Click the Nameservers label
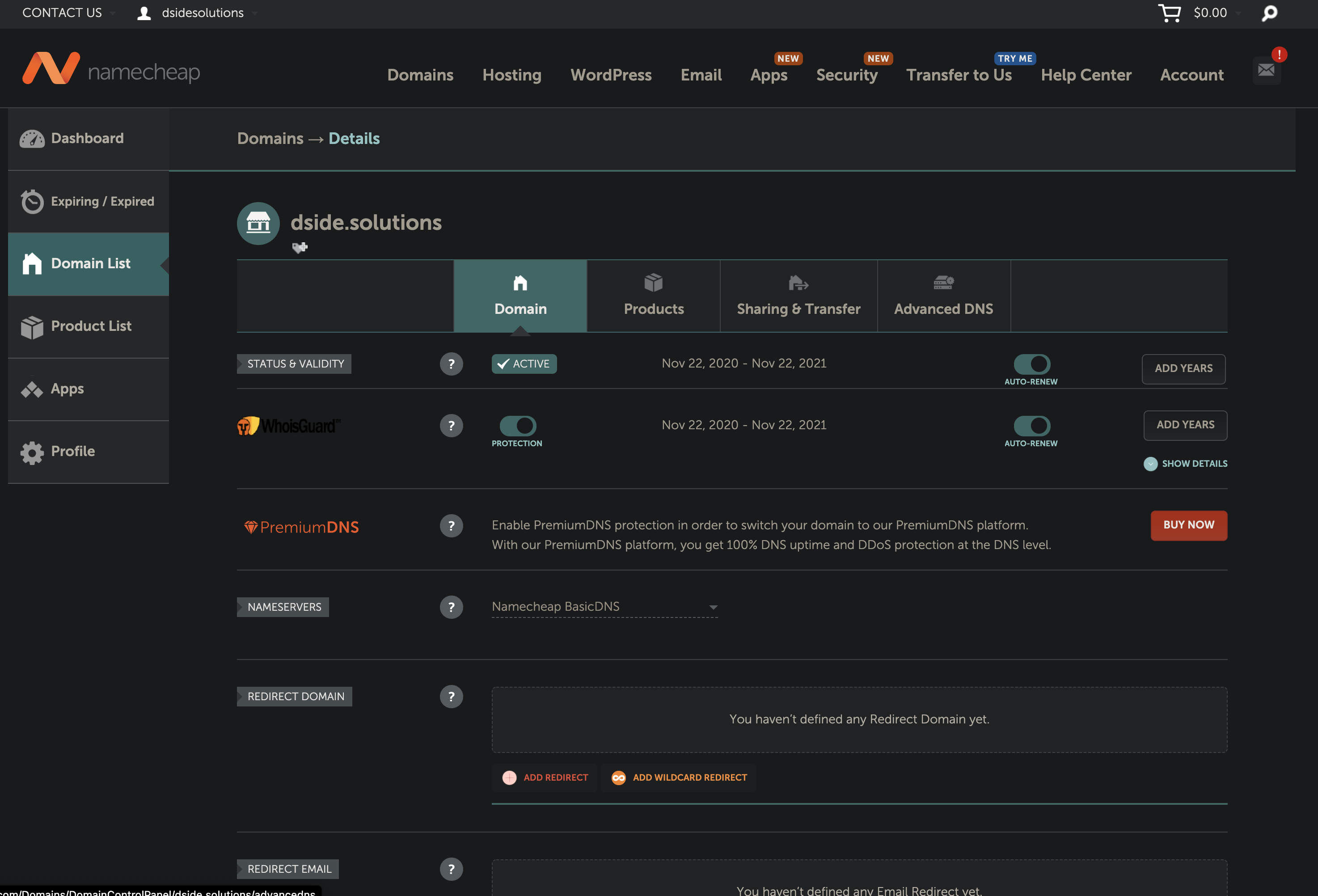This screenshot has height=896, width=1318. (x=283, y=607)
